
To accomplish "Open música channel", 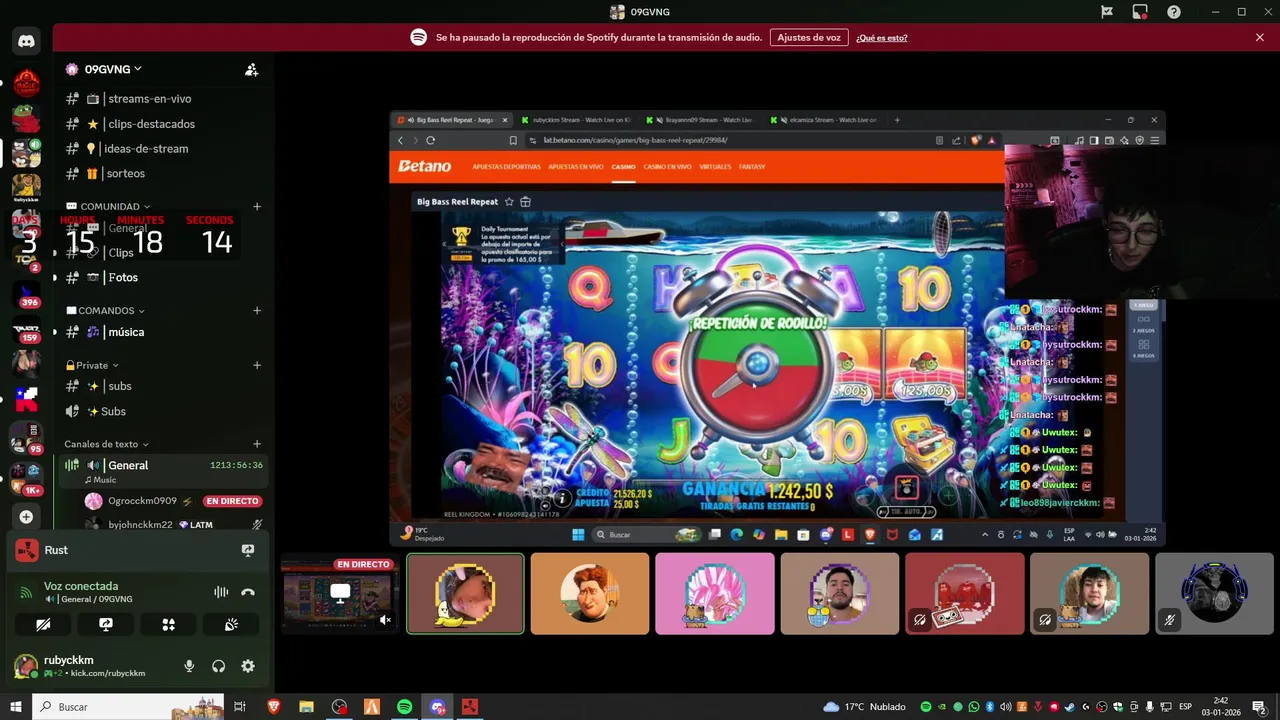I will coord(163,332).
